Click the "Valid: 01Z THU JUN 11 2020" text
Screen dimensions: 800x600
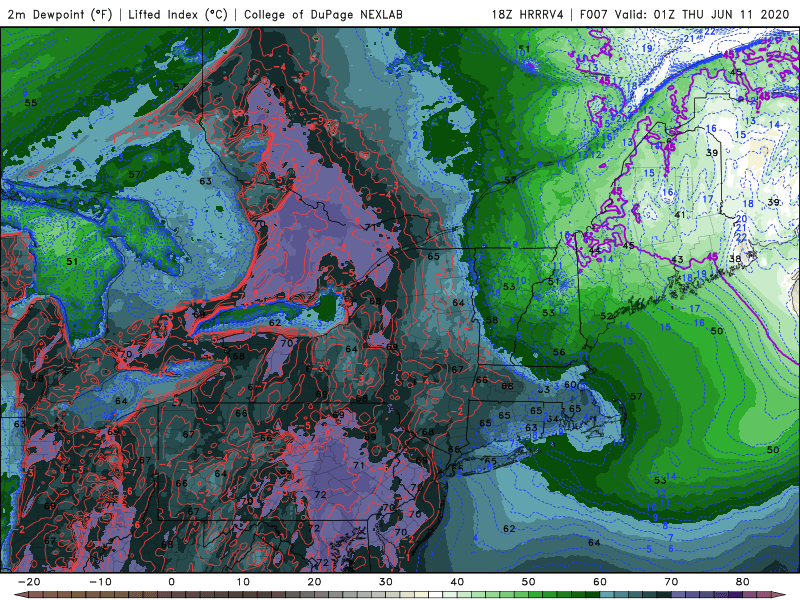point(702,14)
